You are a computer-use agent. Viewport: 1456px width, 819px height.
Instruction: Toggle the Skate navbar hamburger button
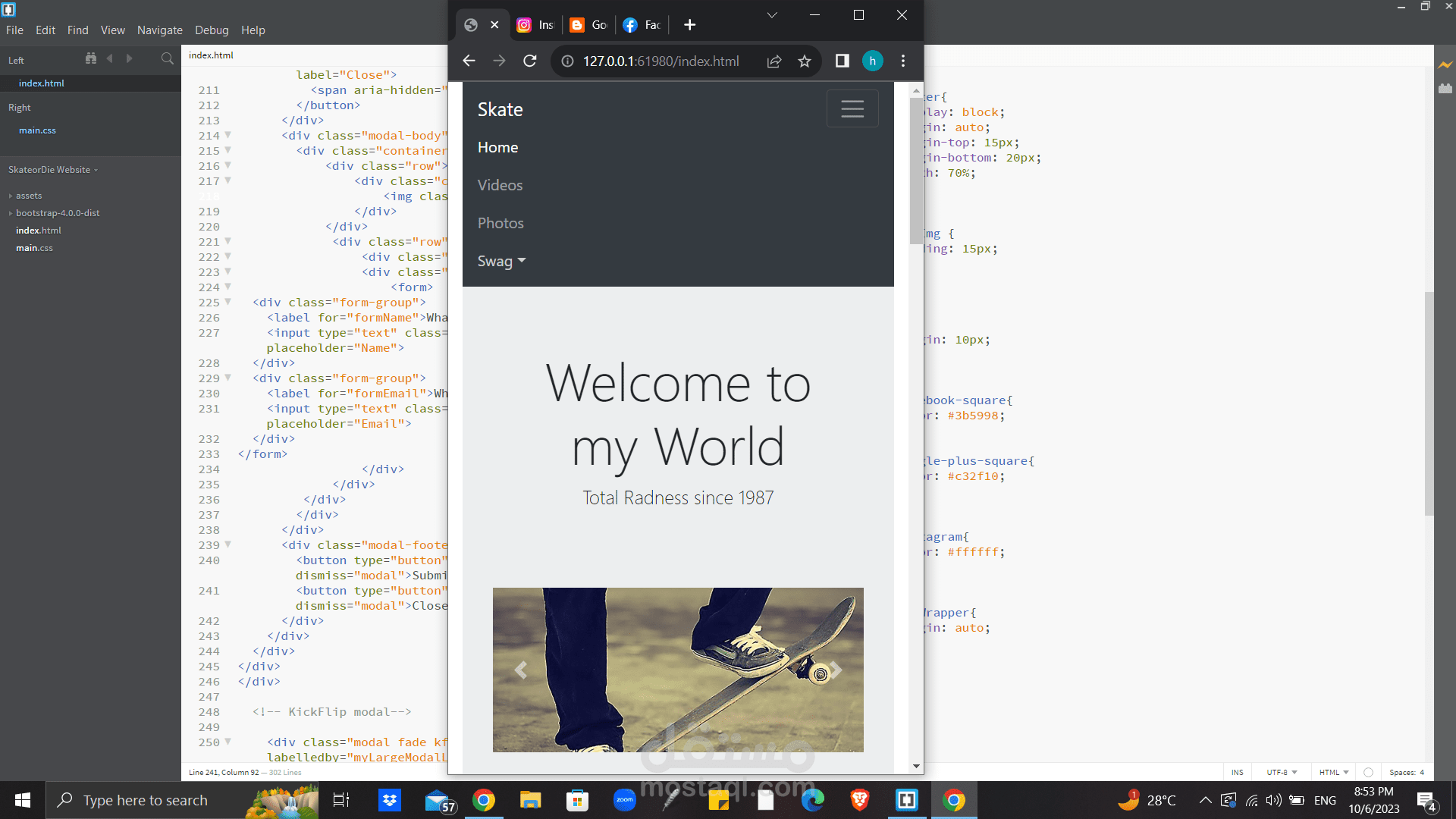[852, 109]
